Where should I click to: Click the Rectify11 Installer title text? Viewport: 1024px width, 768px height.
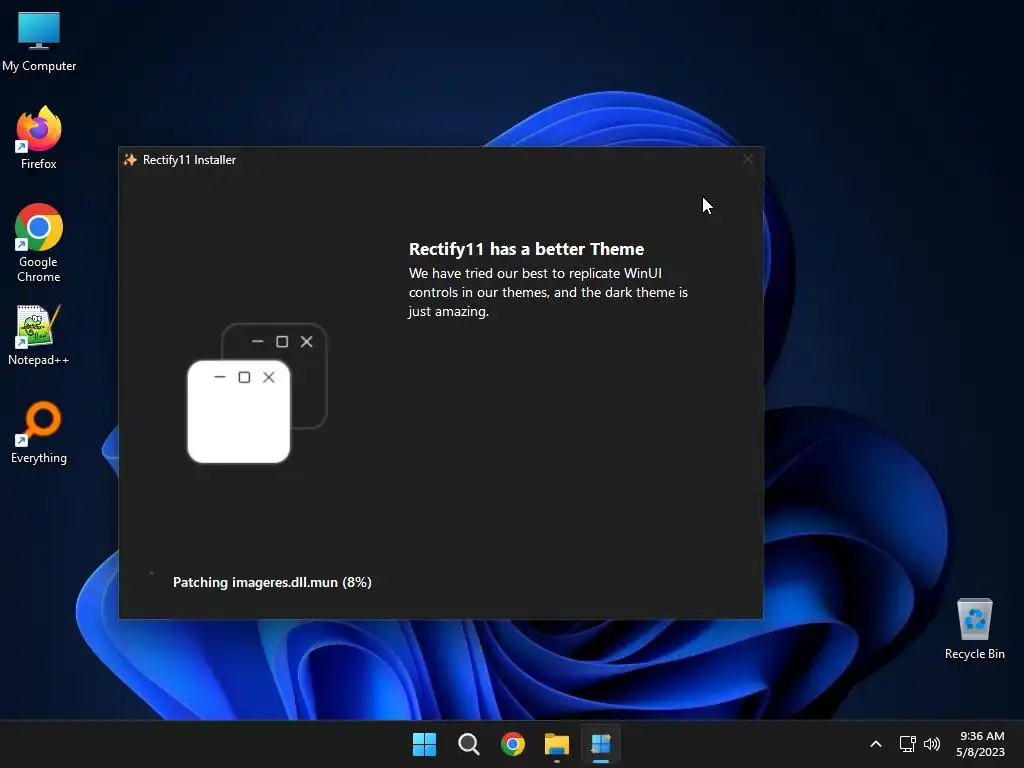189,160
